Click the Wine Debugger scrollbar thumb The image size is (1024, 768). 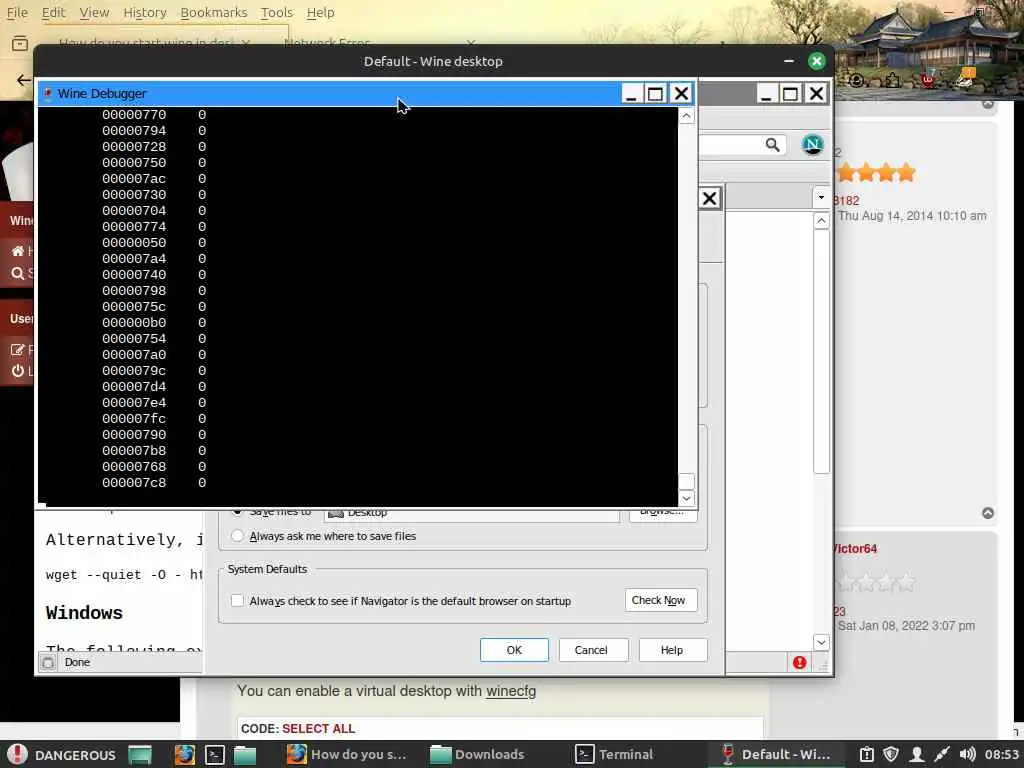(686, 481)
